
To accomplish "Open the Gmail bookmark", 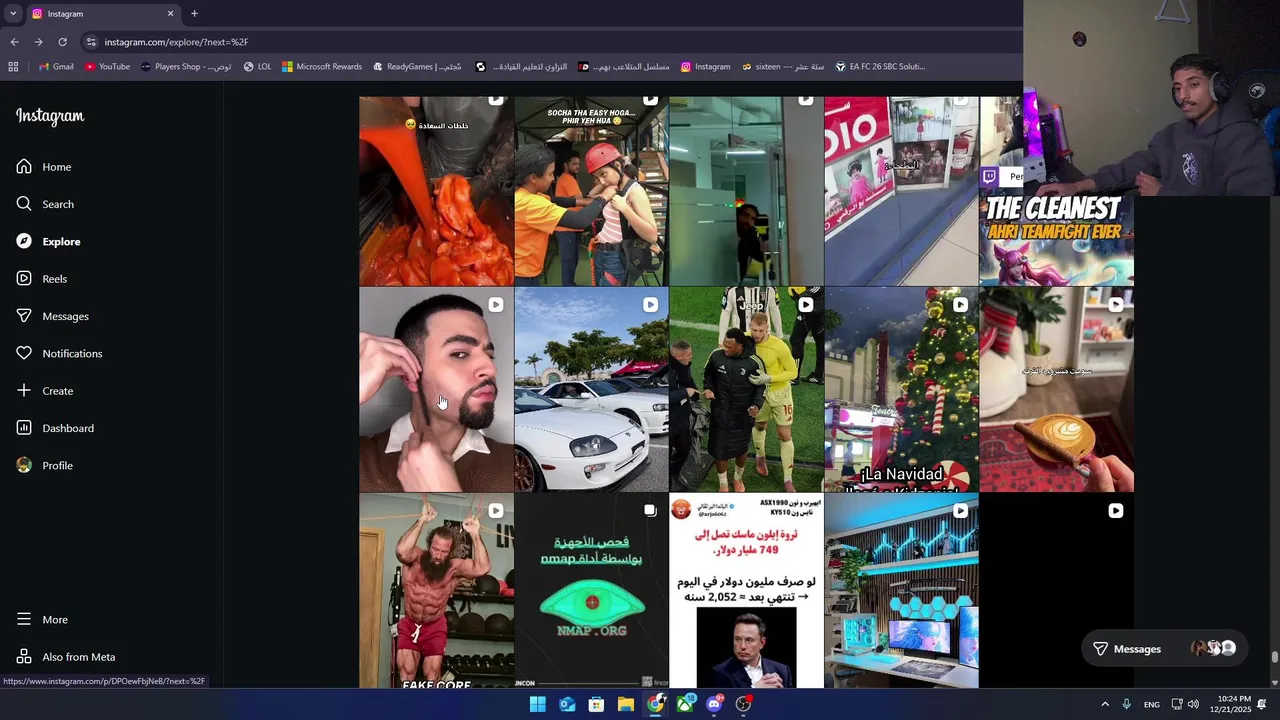I will 56,67.
